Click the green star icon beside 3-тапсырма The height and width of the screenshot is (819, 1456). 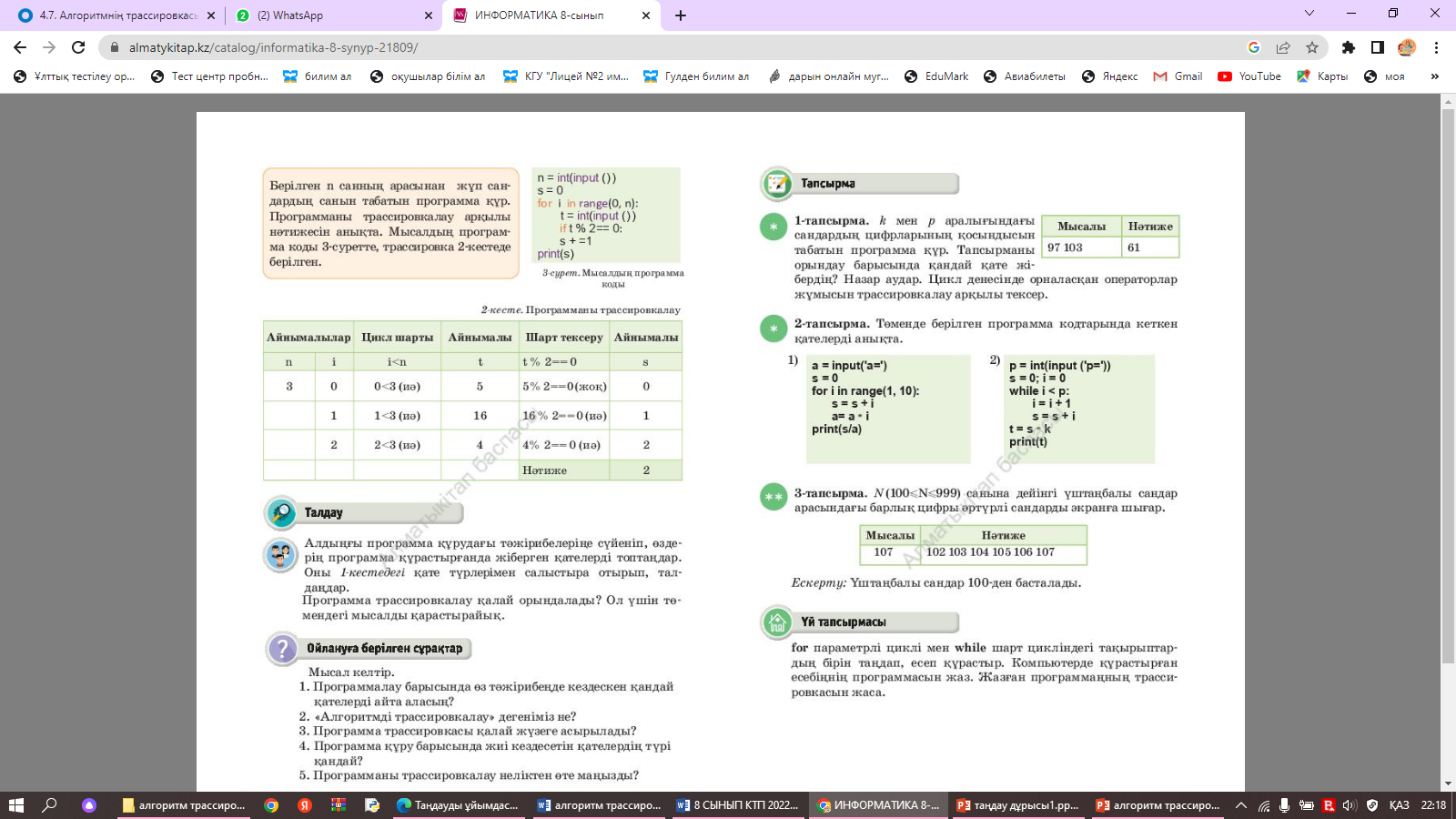(x=773, y=497)
